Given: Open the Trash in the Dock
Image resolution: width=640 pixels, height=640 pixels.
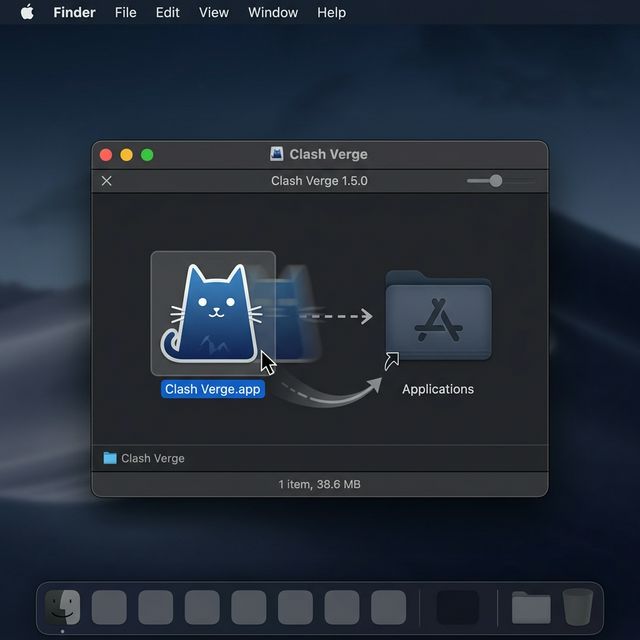Looking at the screenshot, I should (577, 606).
